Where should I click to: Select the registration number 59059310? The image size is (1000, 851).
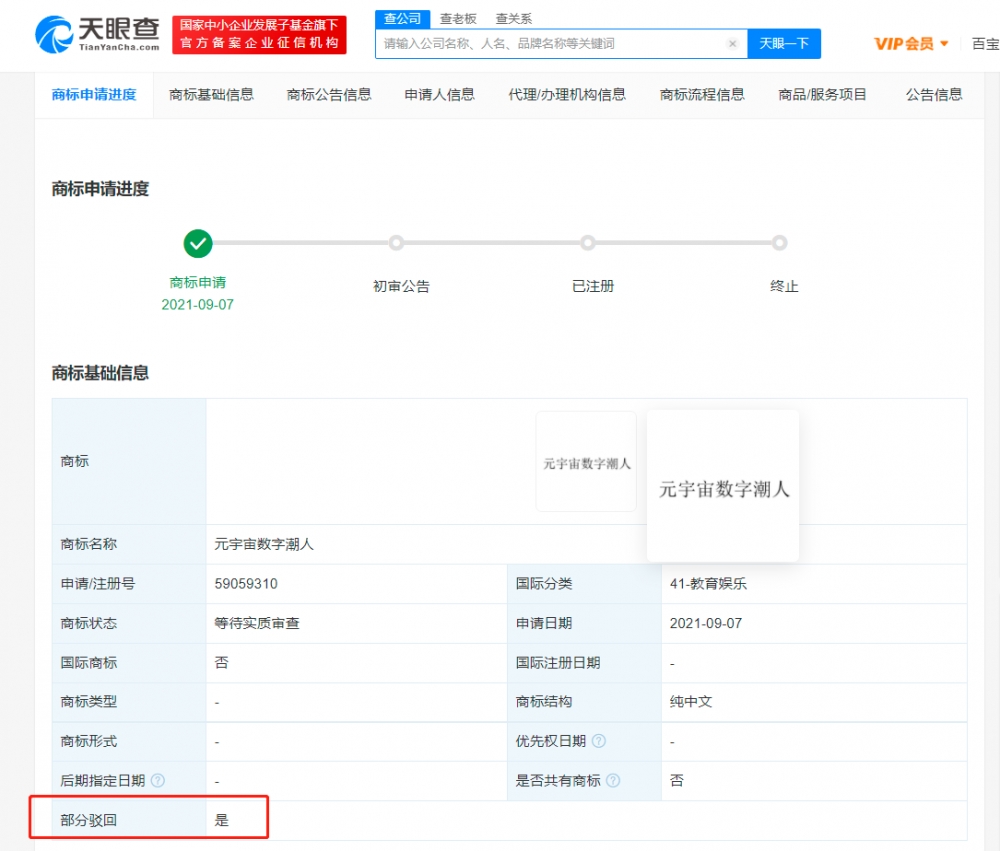246,584
